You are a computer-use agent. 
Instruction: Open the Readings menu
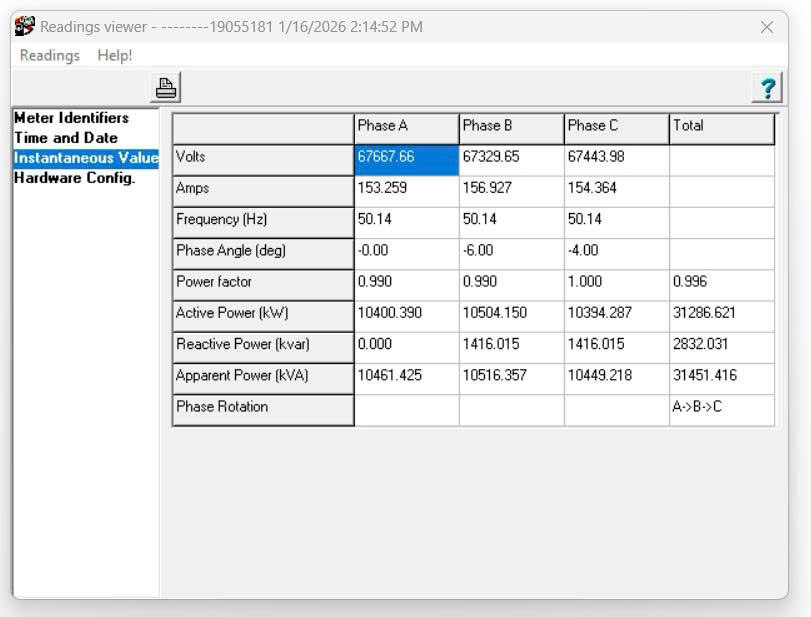[50, 55]
